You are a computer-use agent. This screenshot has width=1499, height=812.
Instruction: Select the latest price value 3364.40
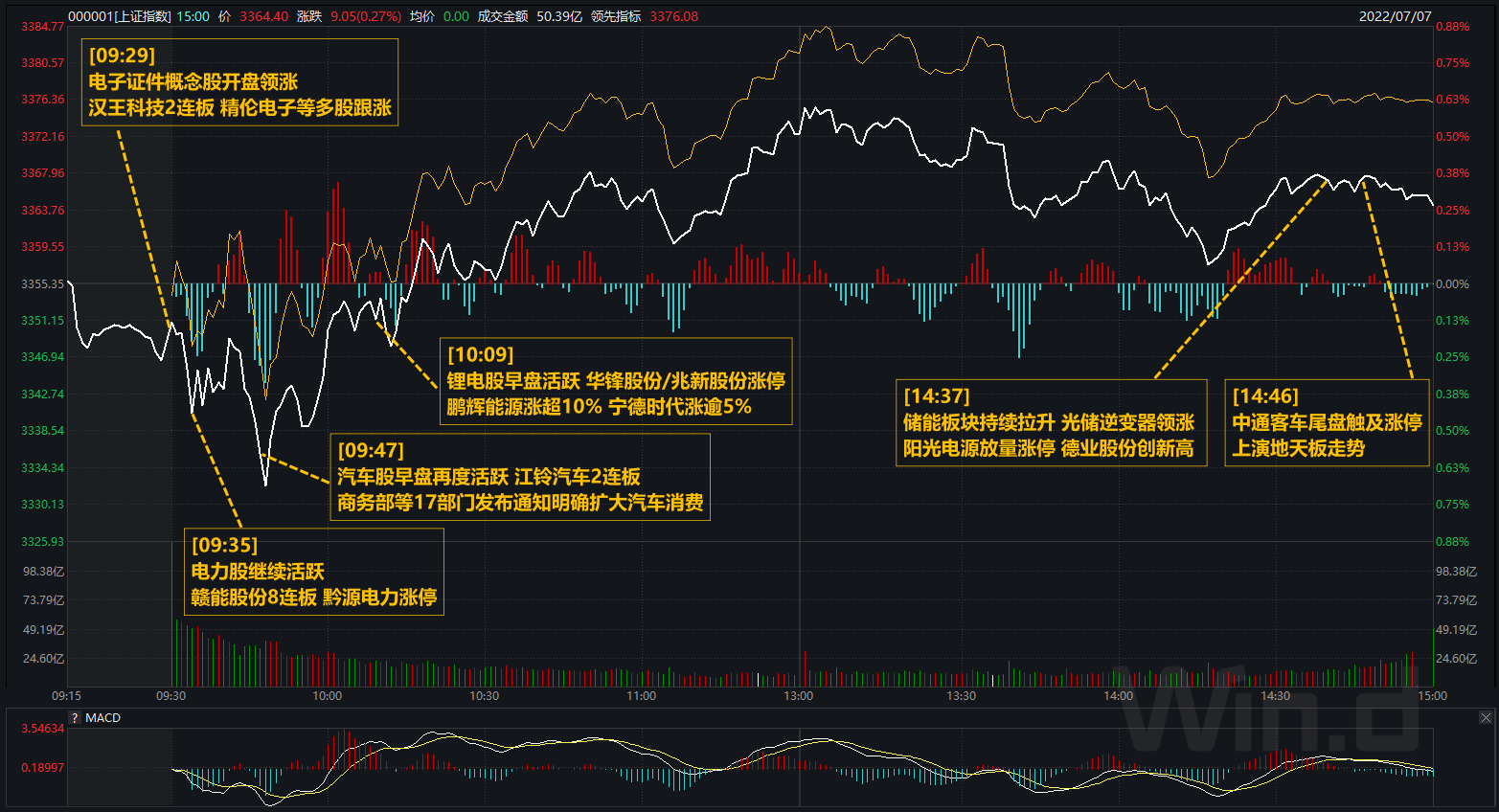(x=263, y=16)
